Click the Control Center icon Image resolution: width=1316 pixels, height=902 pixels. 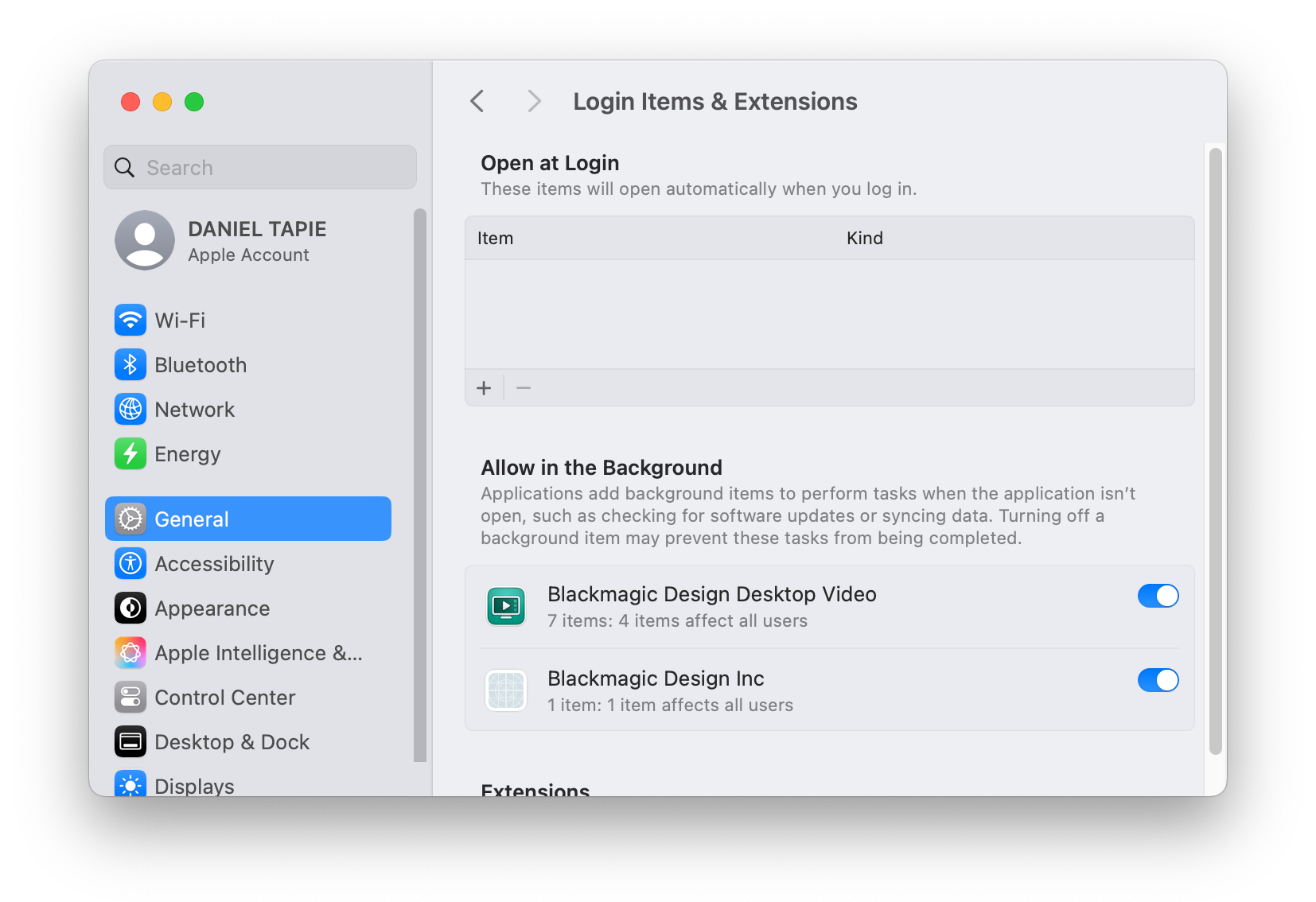click(130, 697)
